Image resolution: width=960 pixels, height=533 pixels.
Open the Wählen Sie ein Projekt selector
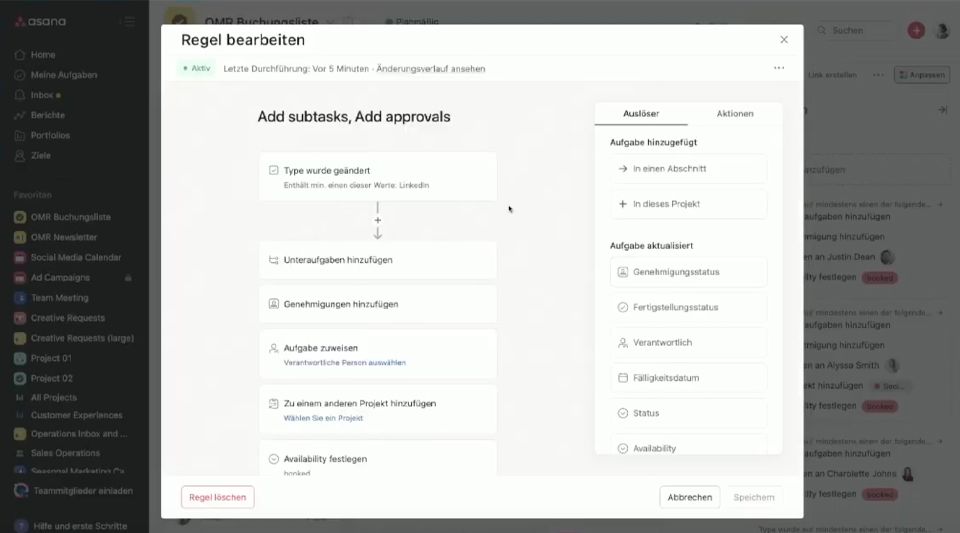click(323, 418)
